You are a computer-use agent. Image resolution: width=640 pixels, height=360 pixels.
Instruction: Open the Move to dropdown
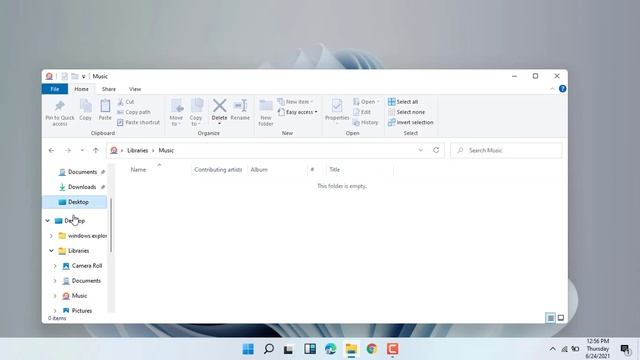176,113
